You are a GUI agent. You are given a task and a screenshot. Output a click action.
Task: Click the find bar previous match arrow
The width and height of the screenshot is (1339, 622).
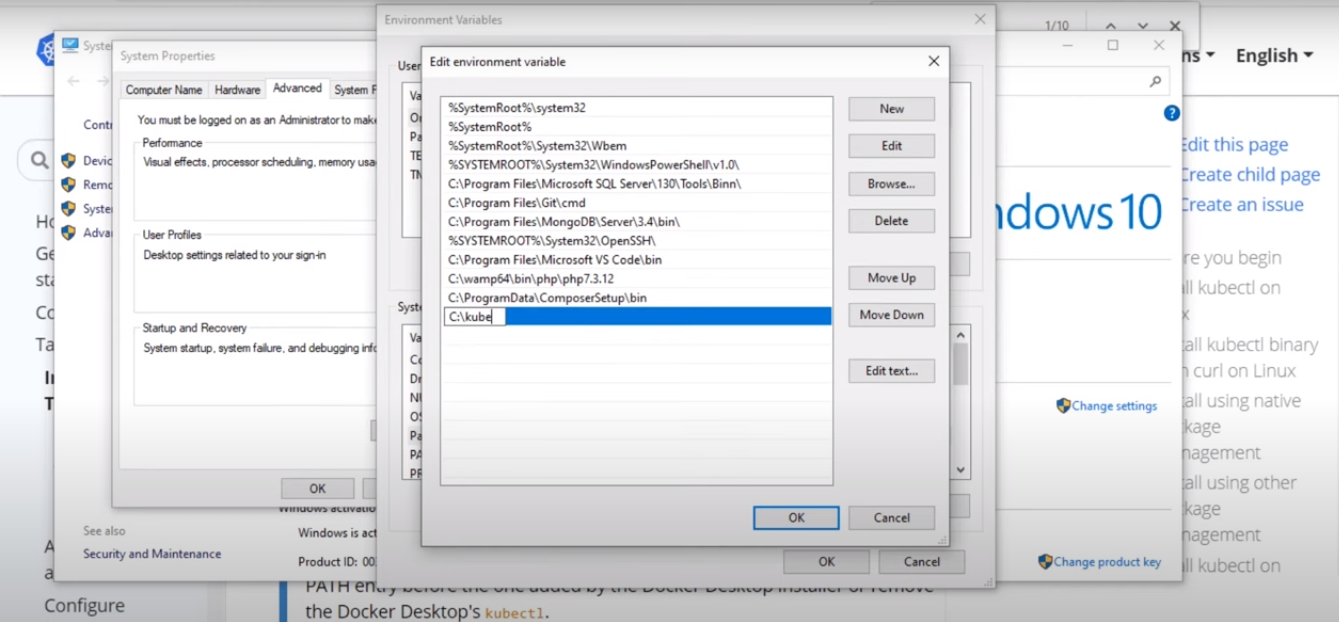coord(1111,26)
